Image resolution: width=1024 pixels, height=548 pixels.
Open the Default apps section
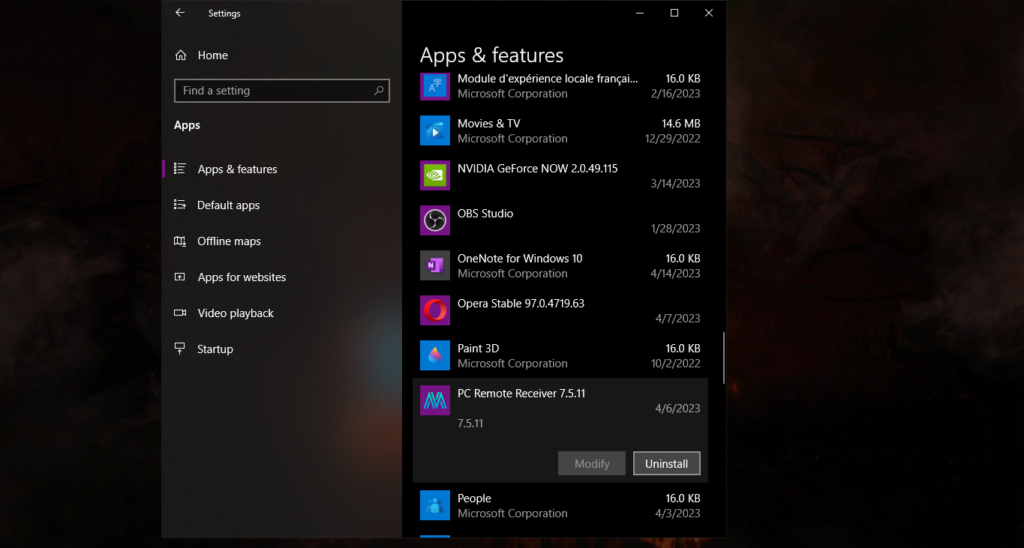[229, 205]
